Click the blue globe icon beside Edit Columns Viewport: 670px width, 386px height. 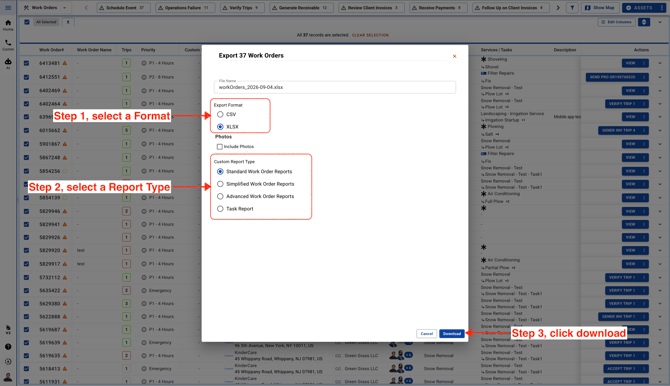pos(644,22)
